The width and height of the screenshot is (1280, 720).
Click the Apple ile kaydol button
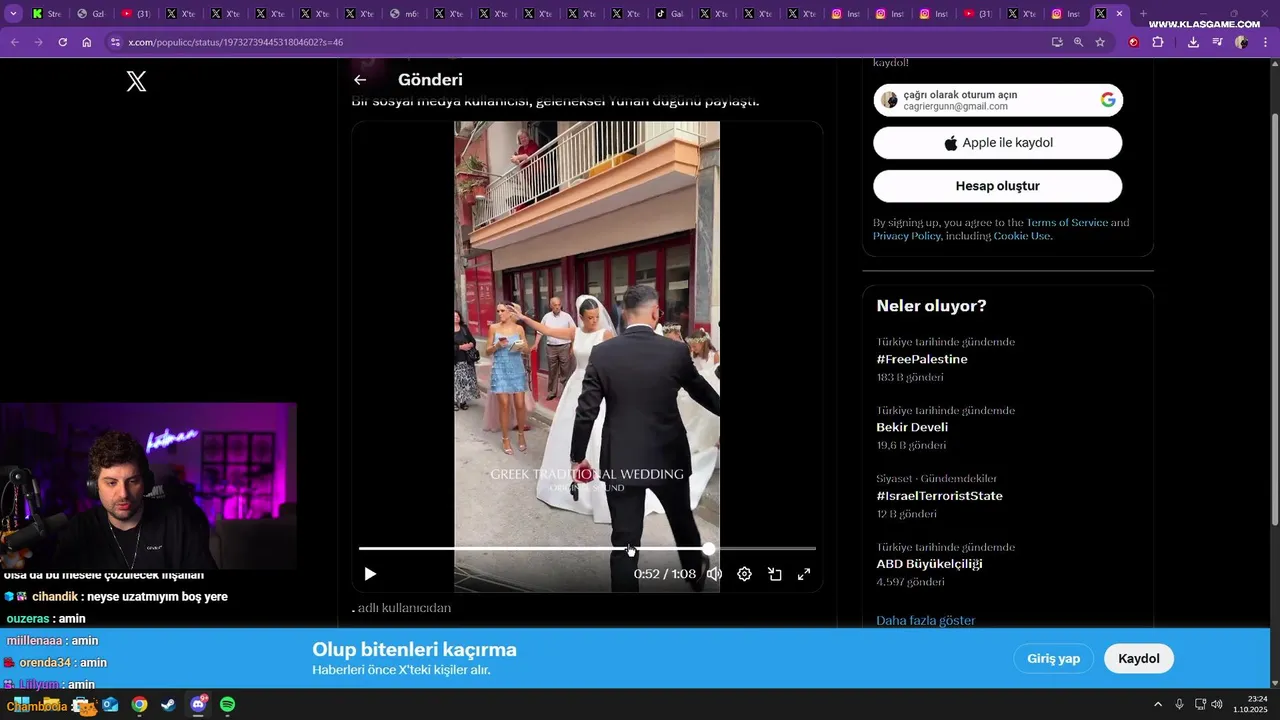[998, 143]
